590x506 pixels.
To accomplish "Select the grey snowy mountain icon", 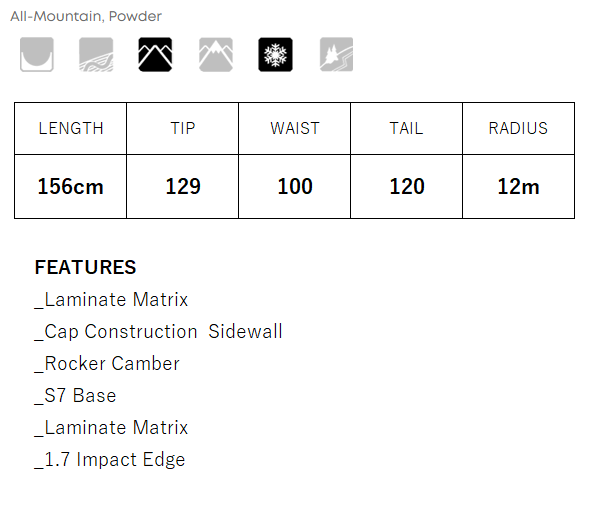I will click(216, 54).
